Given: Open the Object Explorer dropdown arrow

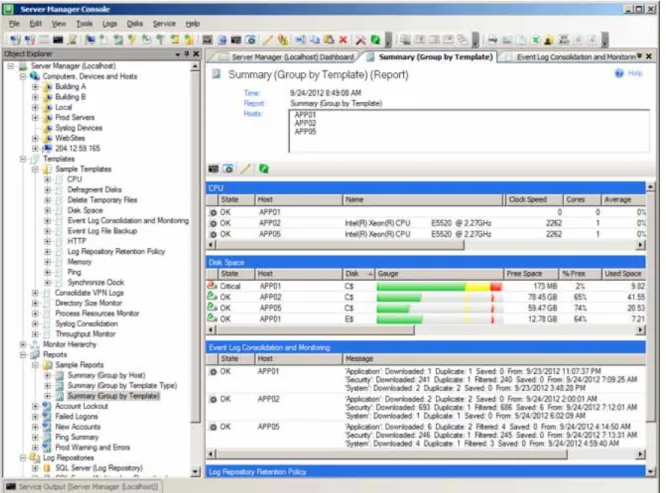Looking at the screenshot, I should [x=178, y=54].
